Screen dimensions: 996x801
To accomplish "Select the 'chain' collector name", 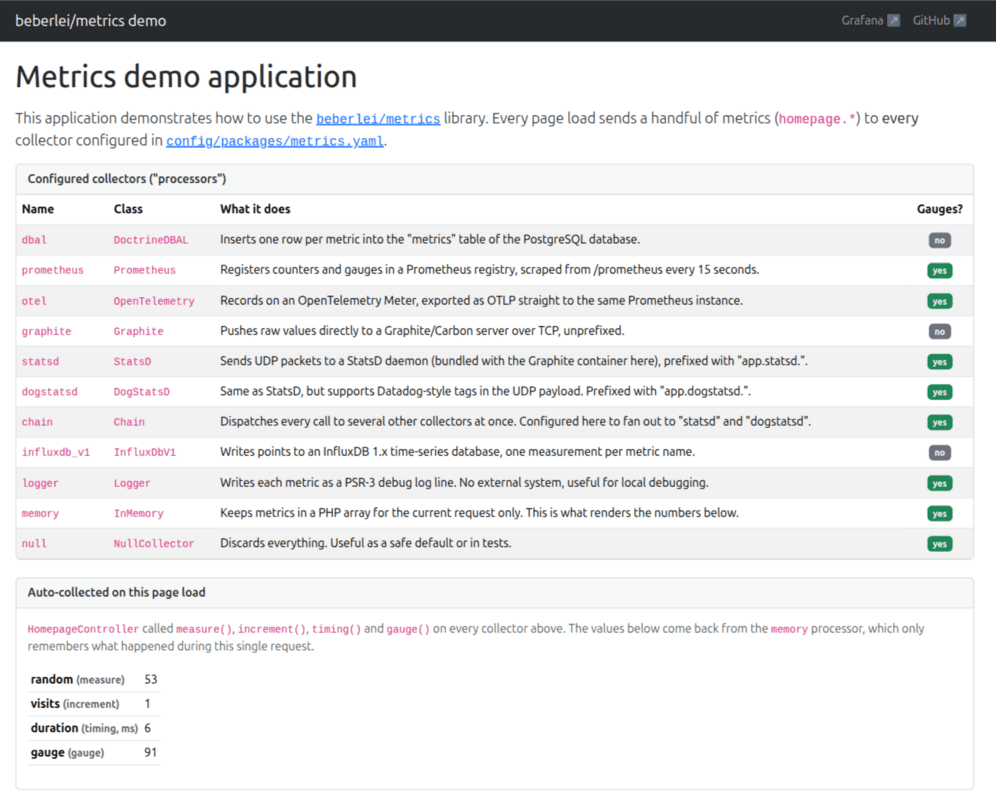I will click(37, 422).
